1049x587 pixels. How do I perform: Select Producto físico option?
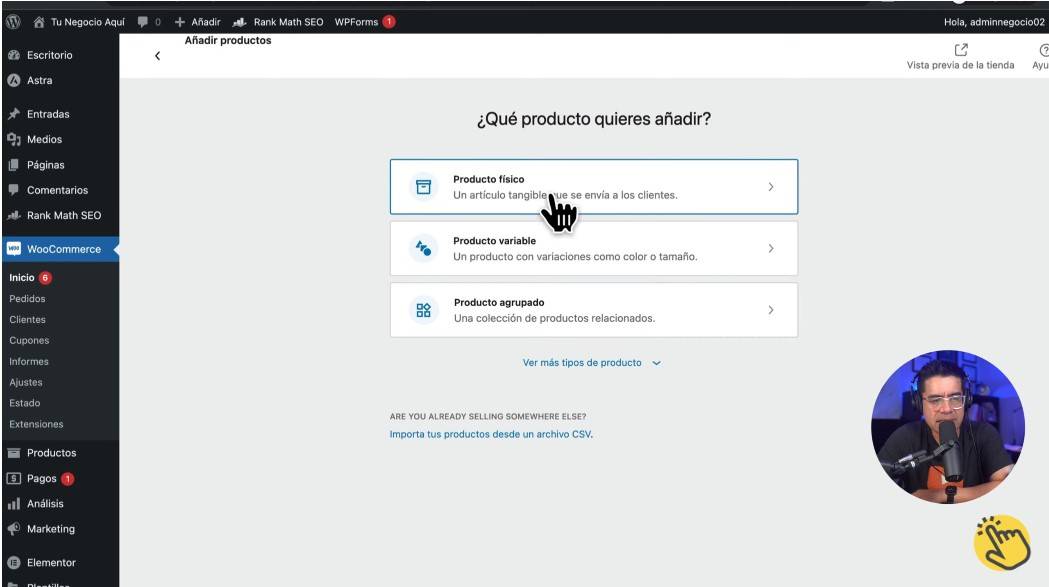(594, 187)
